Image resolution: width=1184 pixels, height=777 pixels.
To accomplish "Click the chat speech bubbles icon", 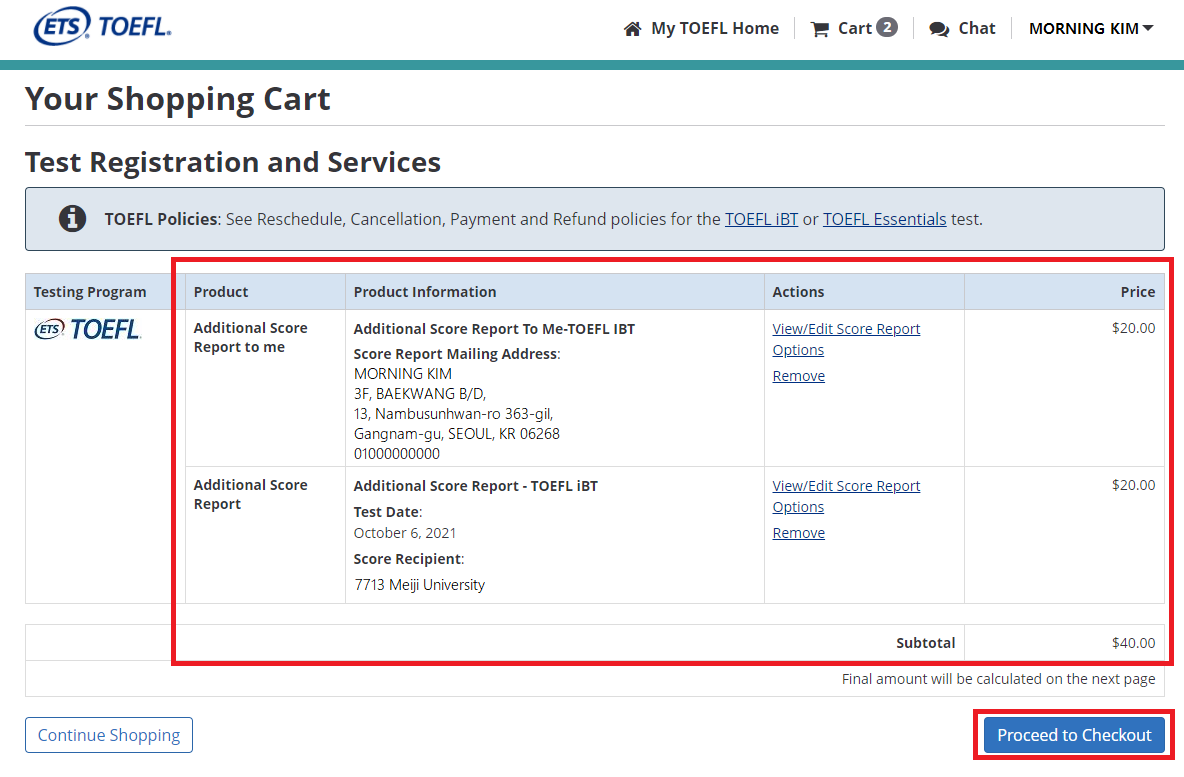I will tap(938, 29).
